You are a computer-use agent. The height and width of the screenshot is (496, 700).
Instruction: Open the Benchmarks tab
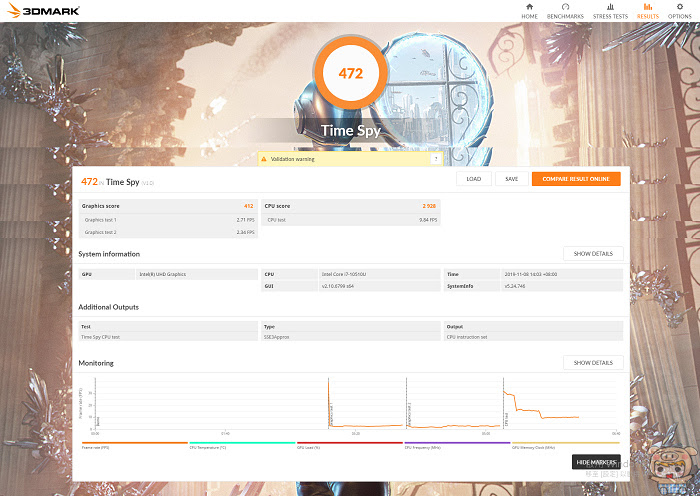pos(565,11)
